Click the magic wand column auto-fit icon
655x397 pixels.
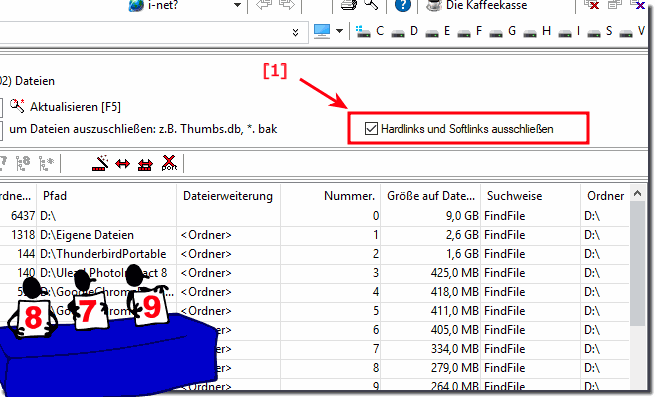click(x=100, y=163)
